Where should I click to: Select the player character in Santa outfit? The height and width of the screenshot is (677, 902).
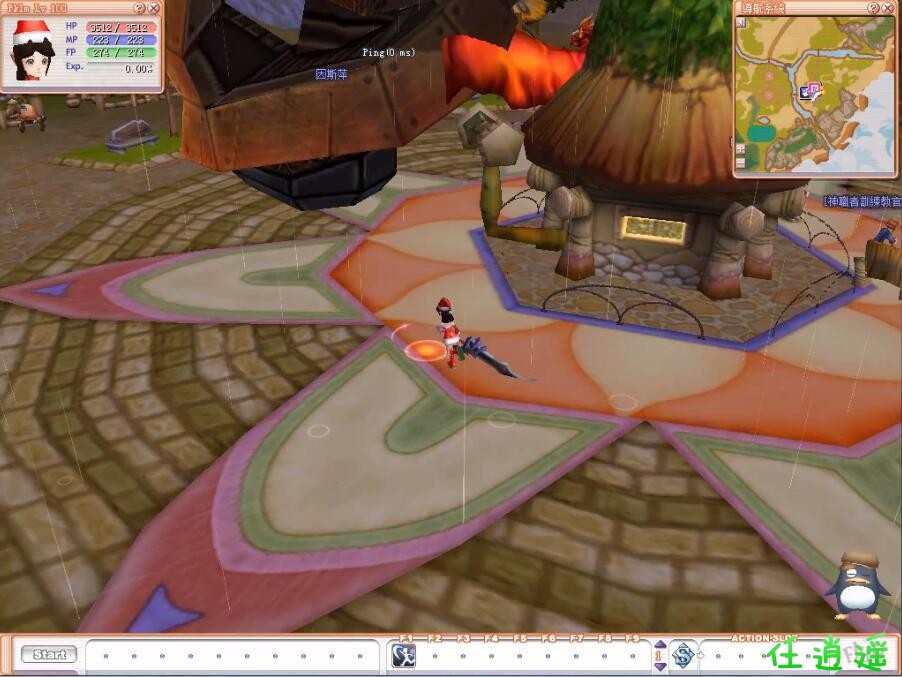click(x=448, y=332)
